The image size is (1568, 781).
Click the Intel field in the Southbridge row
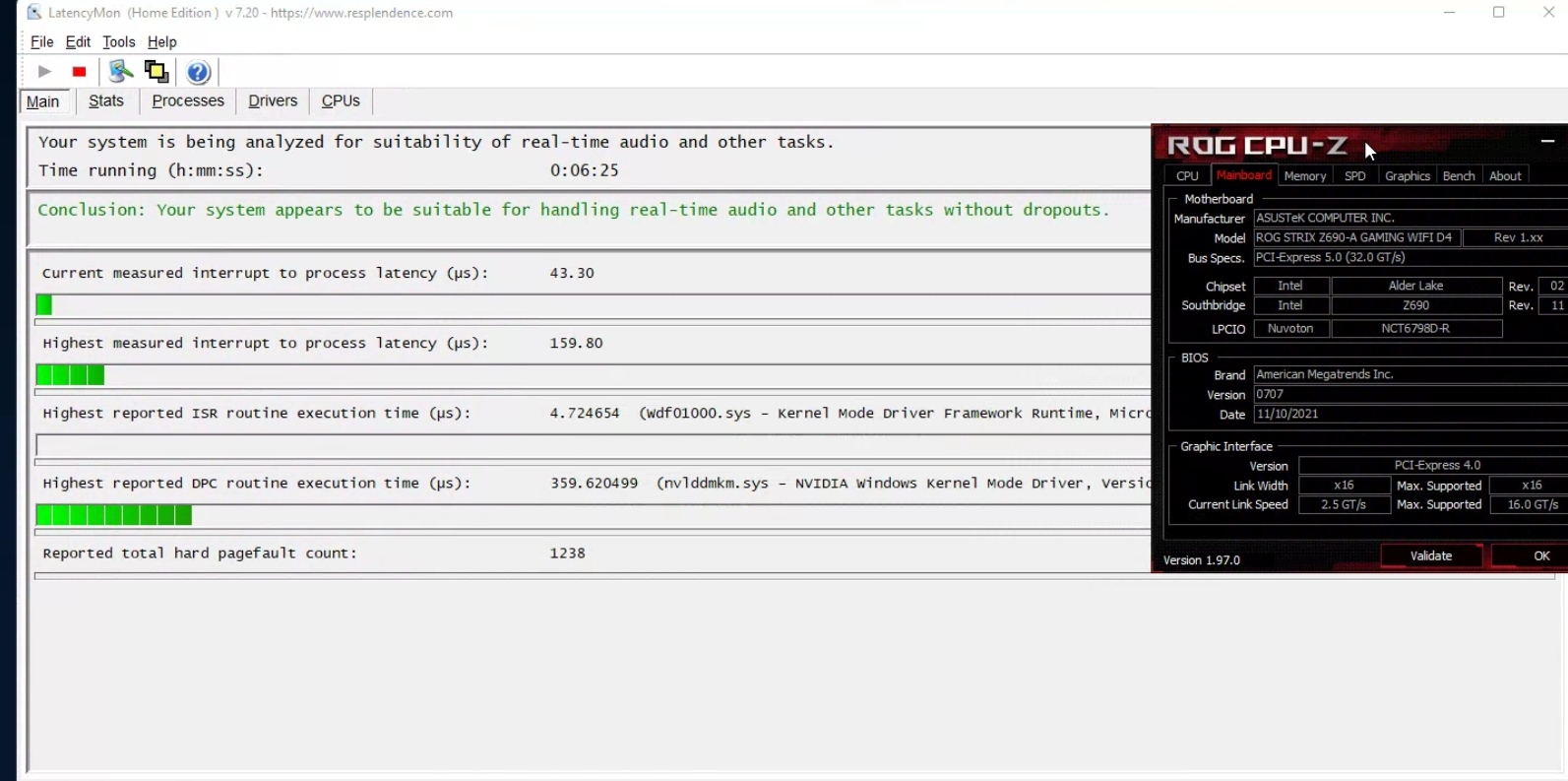pyautogui.click(x=1291, y=305)
